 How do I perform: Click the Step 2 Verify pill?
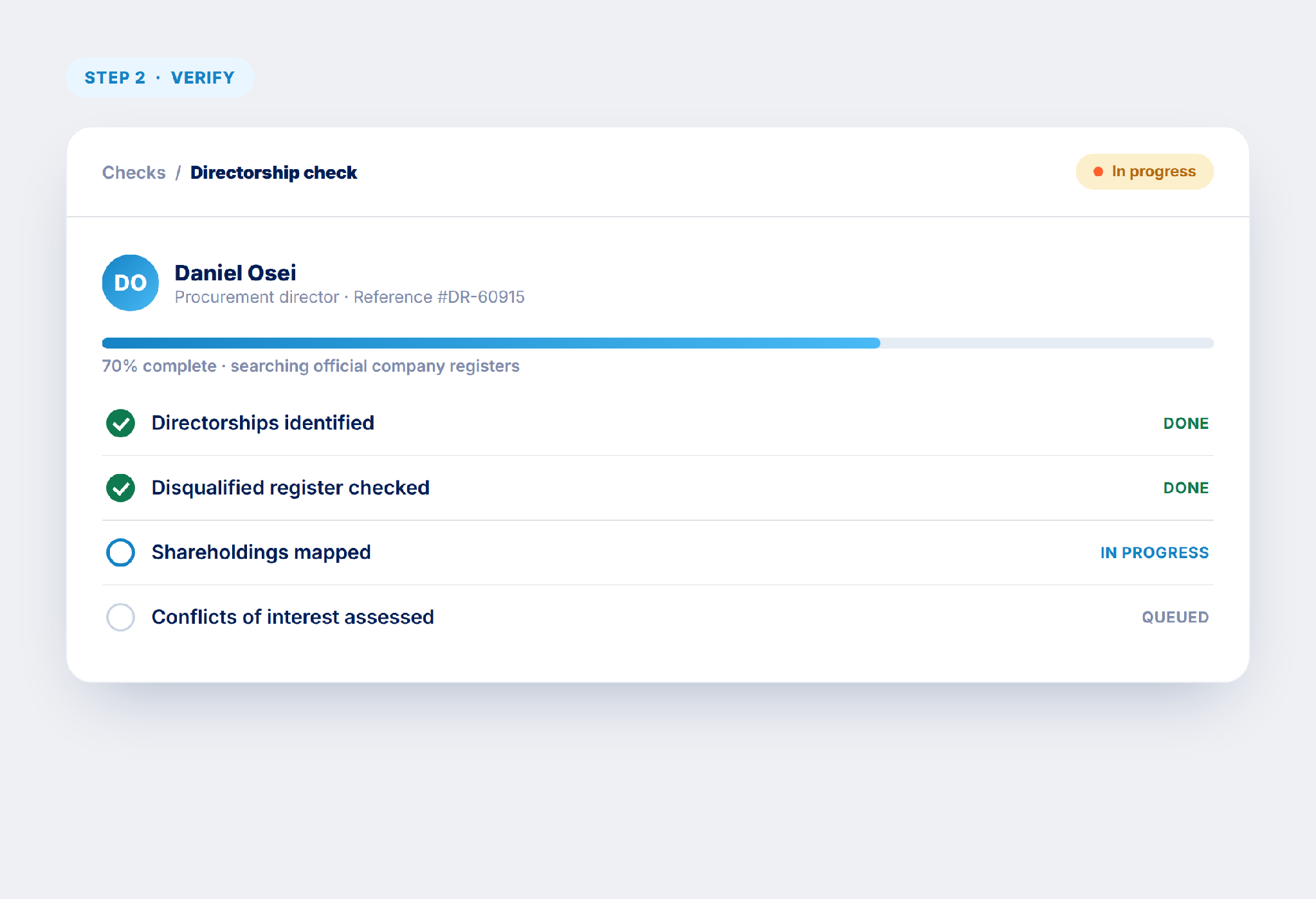point(160,78)
